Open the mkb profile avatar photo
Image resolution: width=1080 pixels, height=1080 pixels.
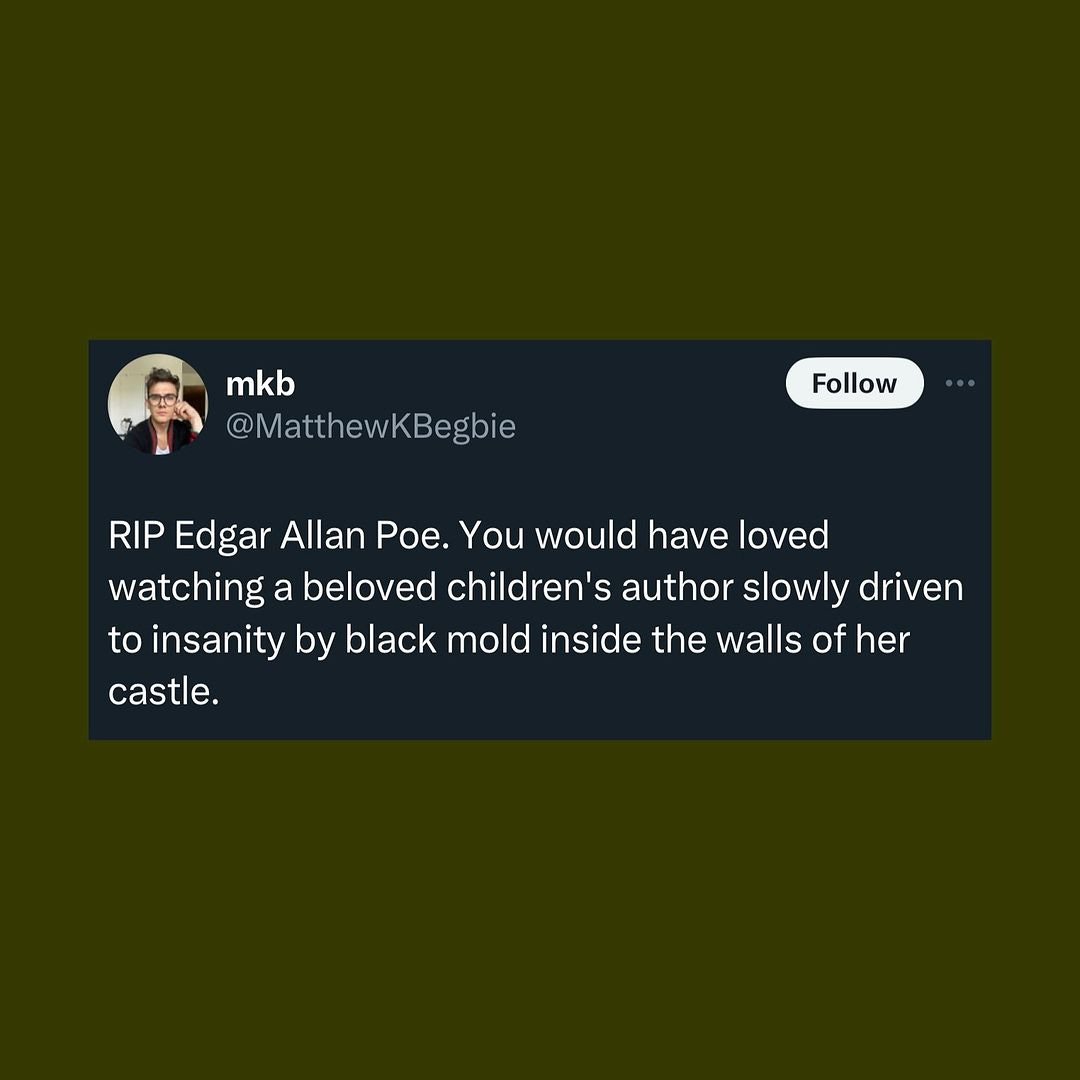pos(158,404)
